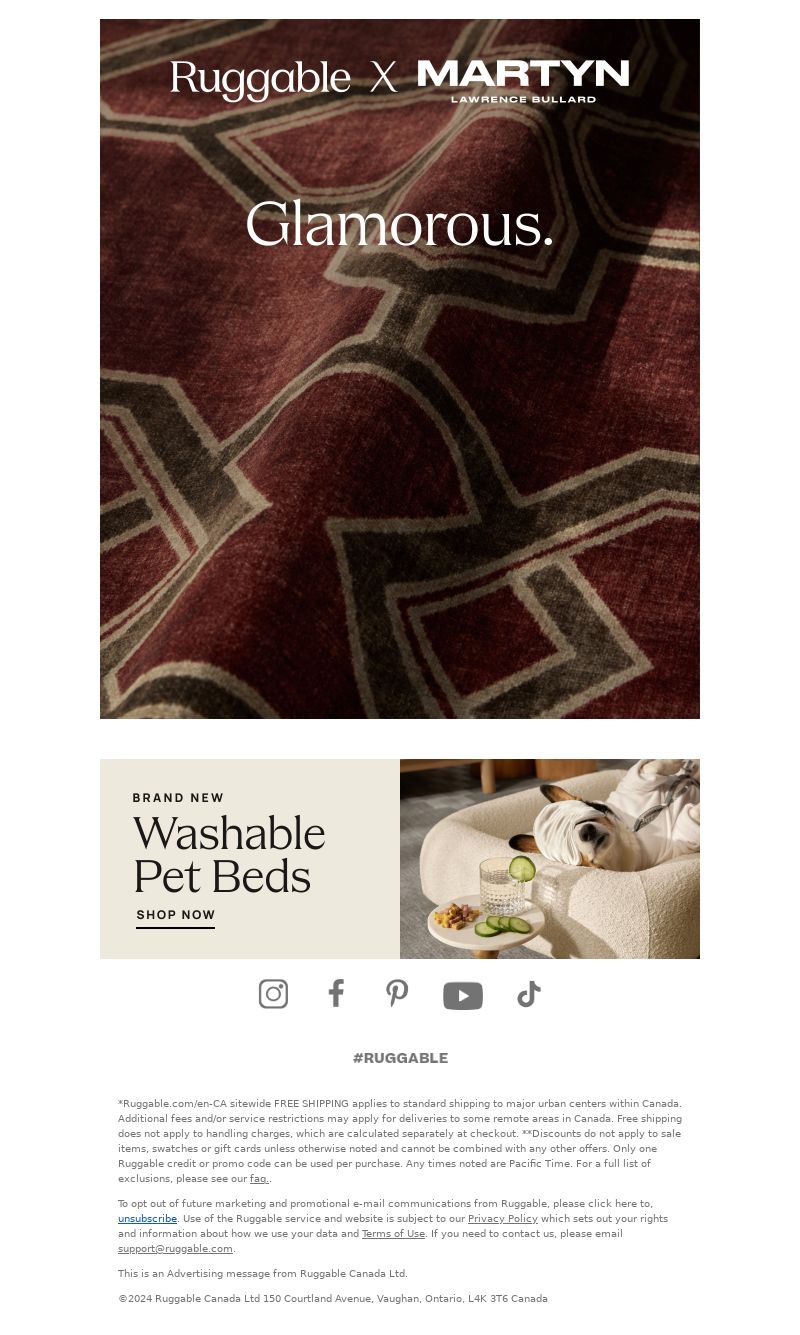Click the support@ruggable.com email address
The width and height of the screenshot is (800, 1335).
click(x=175, y=1249)
